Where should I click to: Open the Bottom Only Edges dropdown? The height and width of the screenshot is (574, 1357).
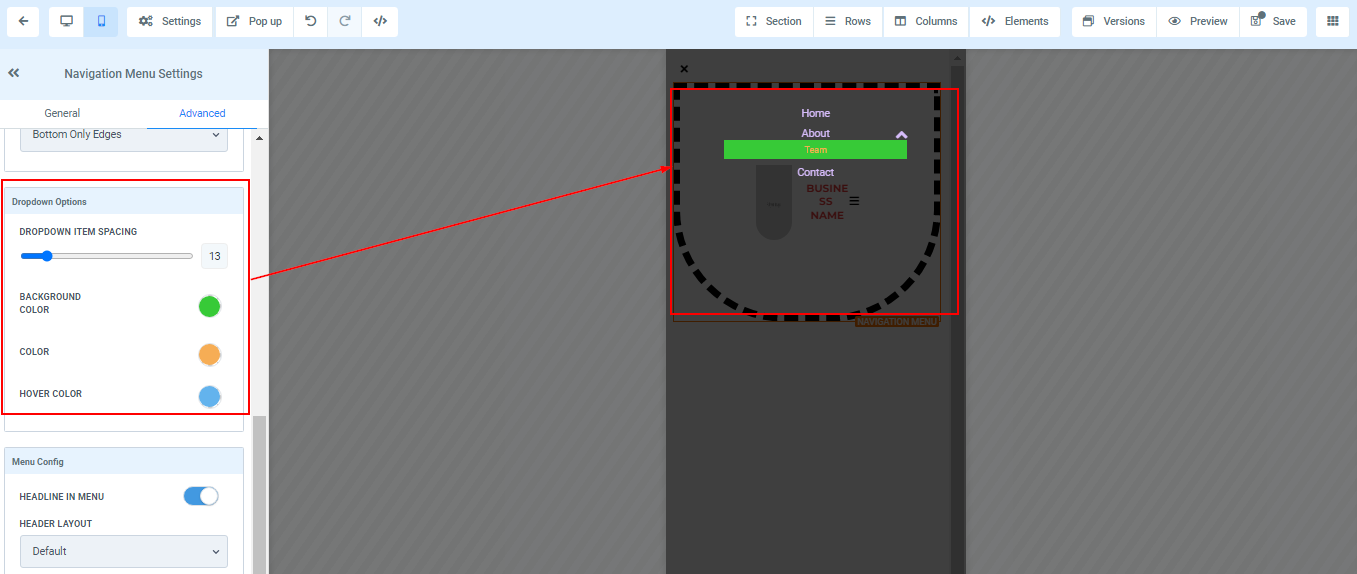(x=124, y=135)
